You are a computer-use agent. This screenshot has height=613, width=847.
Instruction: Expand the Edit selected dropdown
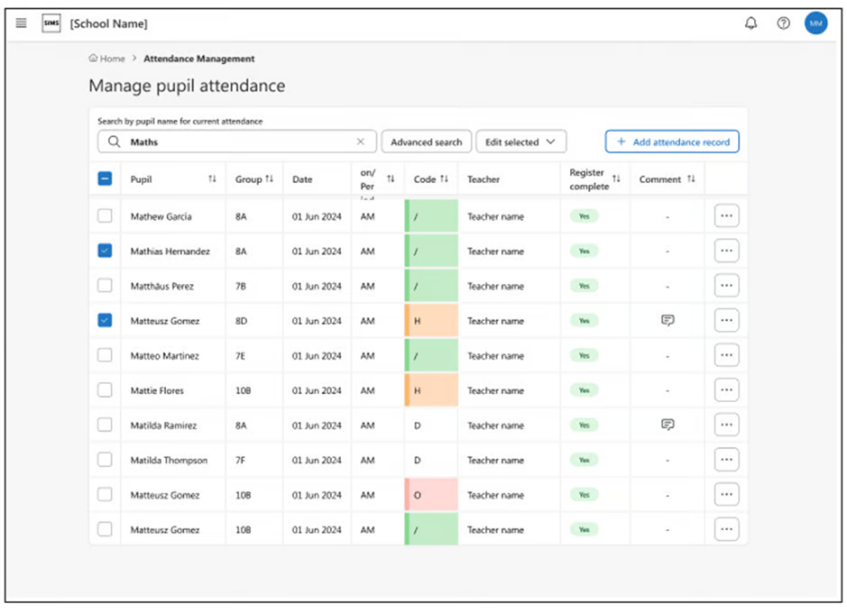click(x=521, y=142)
